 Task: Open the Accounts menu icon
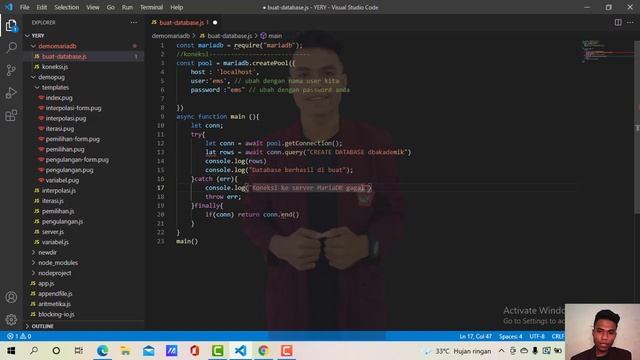[x=11, y=297]
